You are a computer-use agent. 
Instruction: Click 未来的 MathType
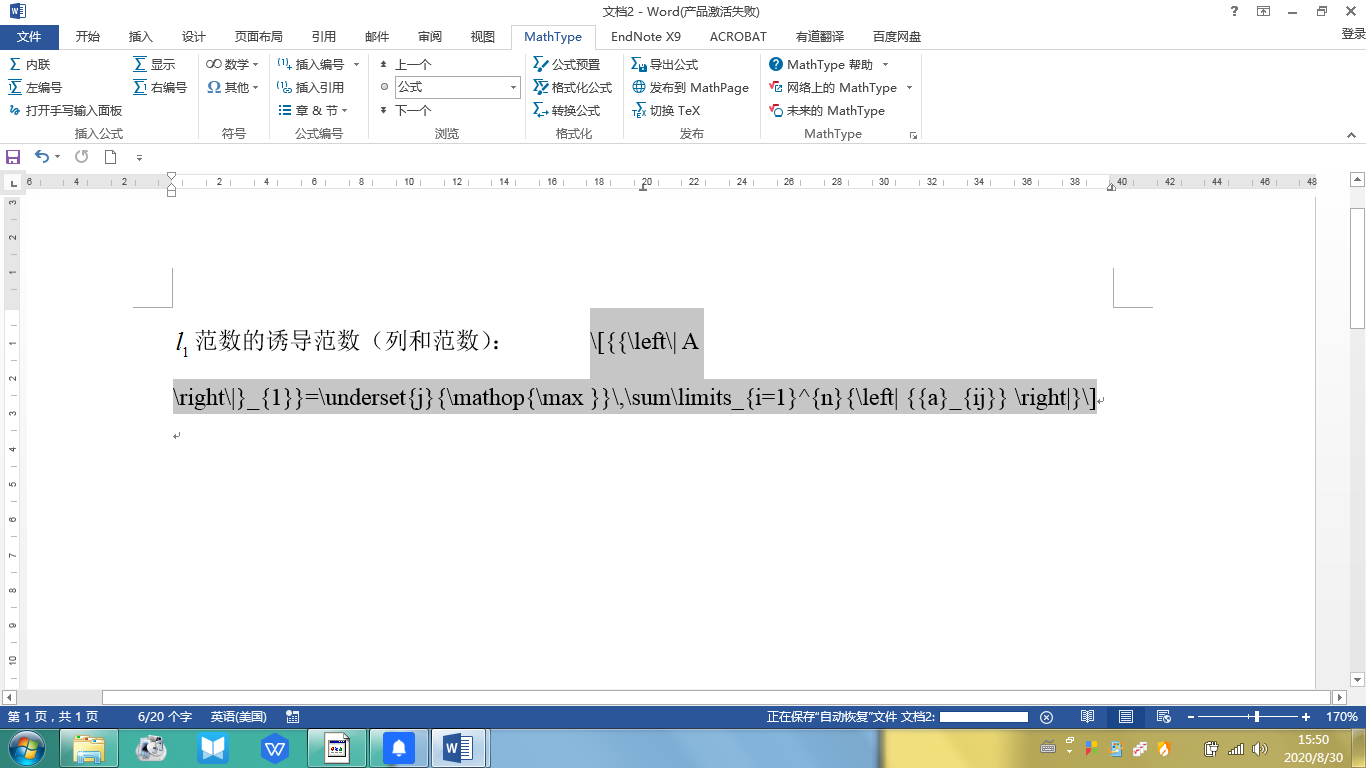(827, 110)
